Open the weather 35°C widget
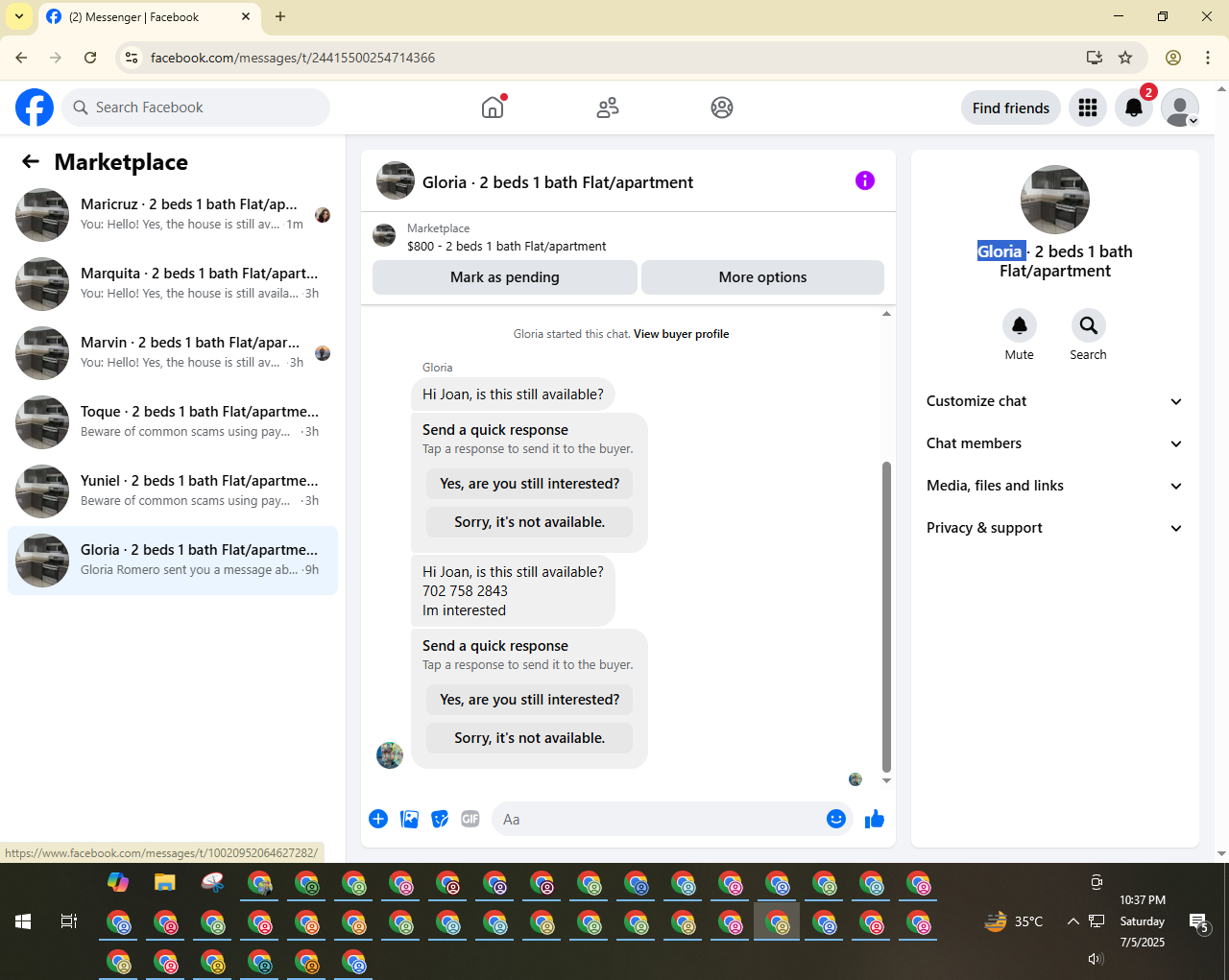 point(1014,921)
